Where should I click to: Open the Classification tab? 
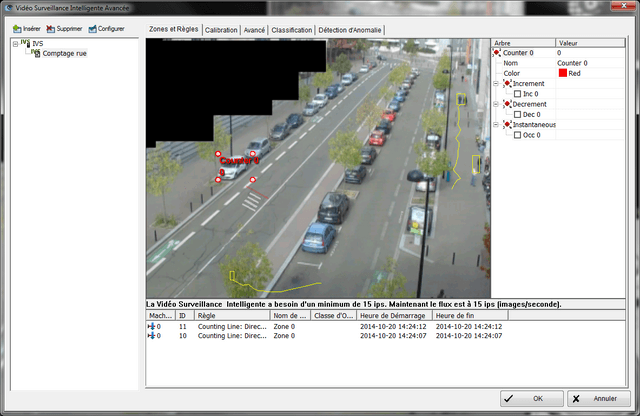[291, 30]
